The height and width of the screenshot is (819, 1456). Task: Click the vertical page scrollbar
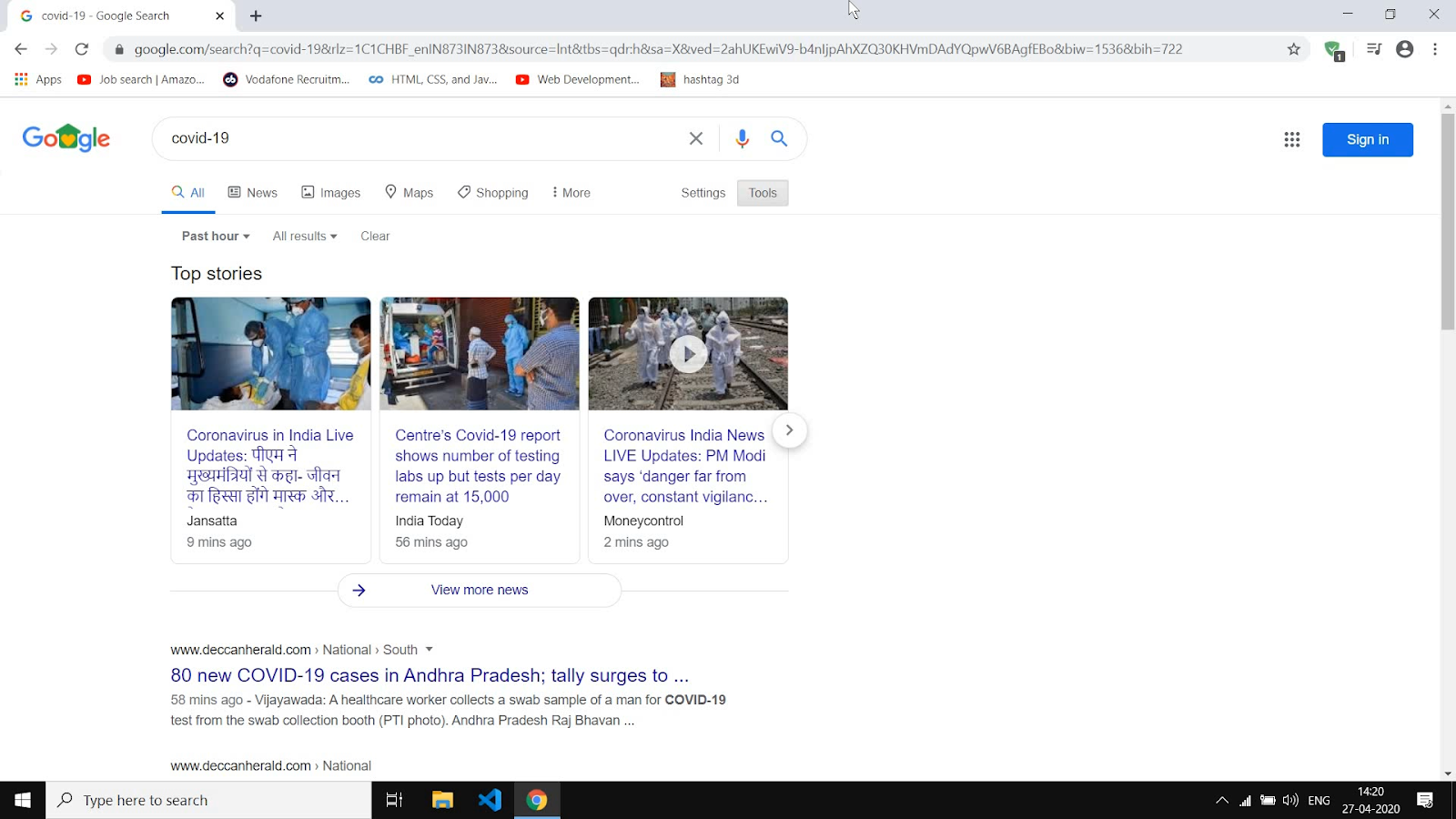(1448, 222)
